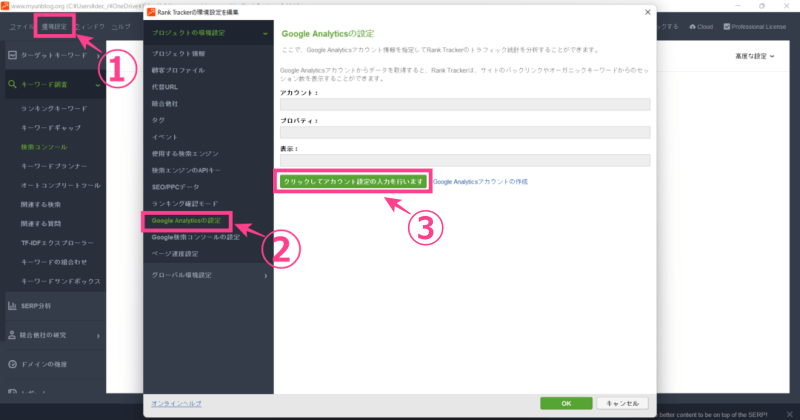Click the プロパティ input field
This screenshot has width=800, height=420.
(x=465, y=133)
